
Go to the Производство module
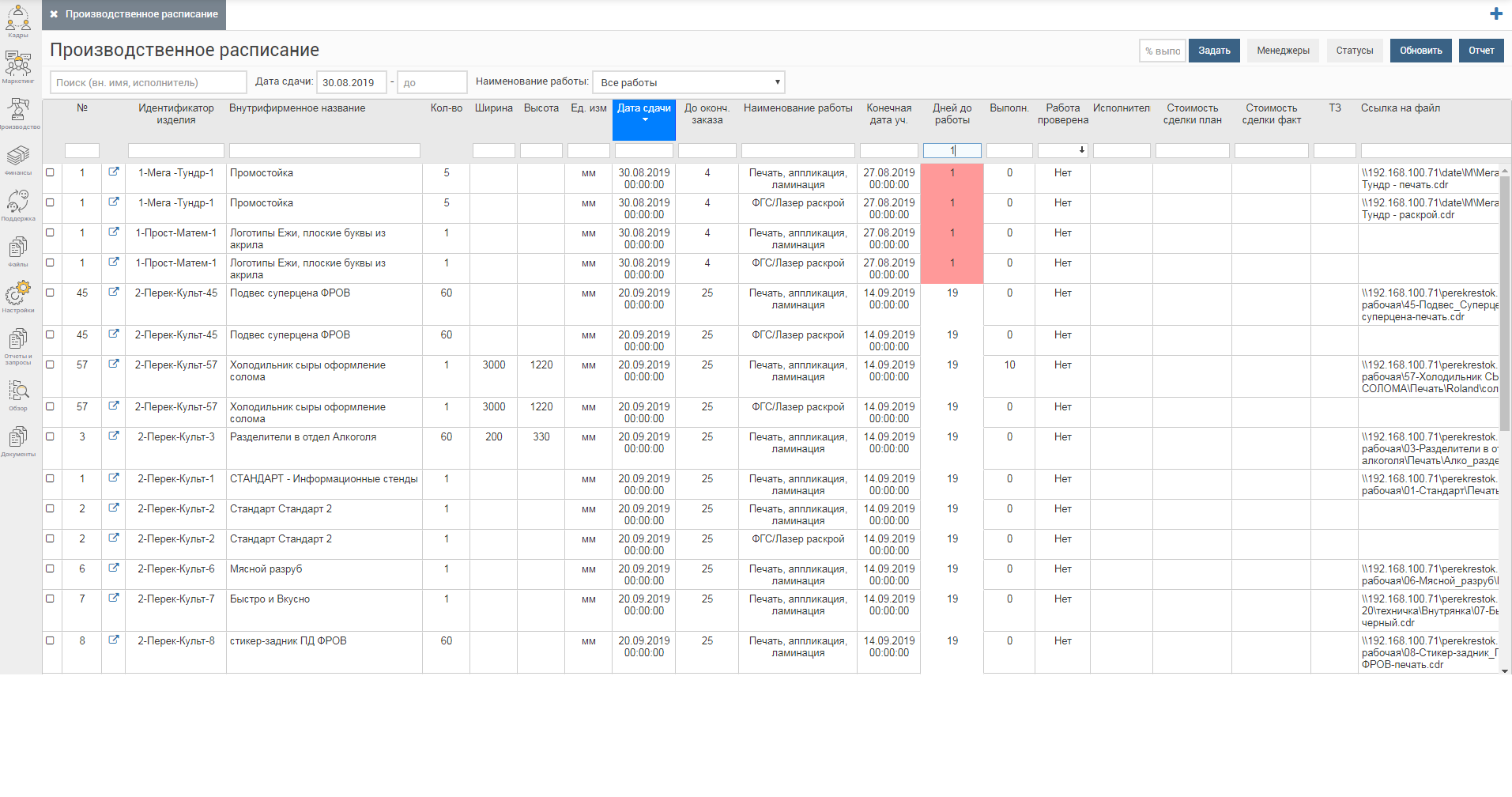click(x=18, y=112)
